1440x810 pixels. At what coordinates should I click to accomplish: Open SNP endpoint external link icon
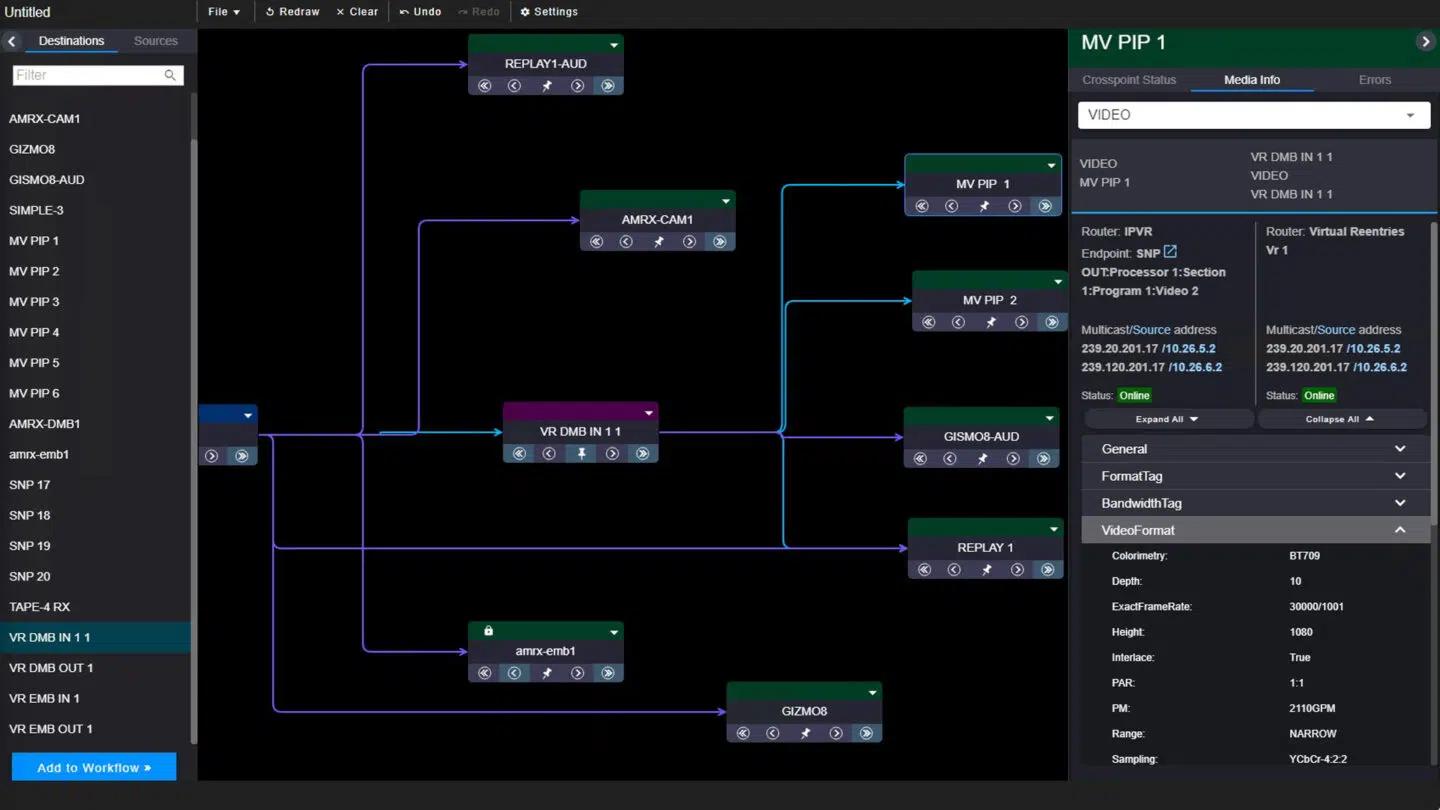click(1170, 252)
